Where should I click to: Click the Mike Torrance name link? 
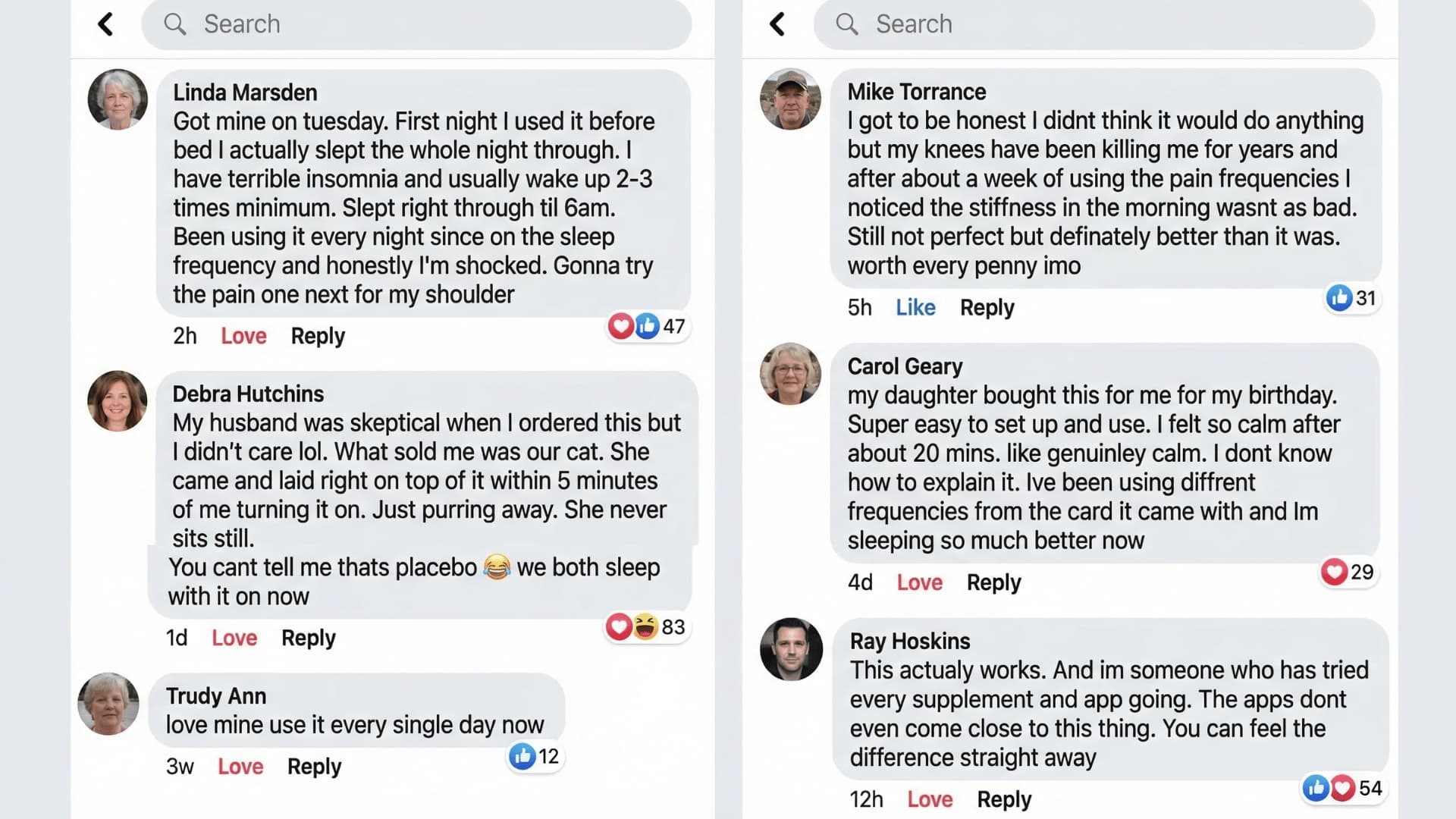tap(916, 92)
